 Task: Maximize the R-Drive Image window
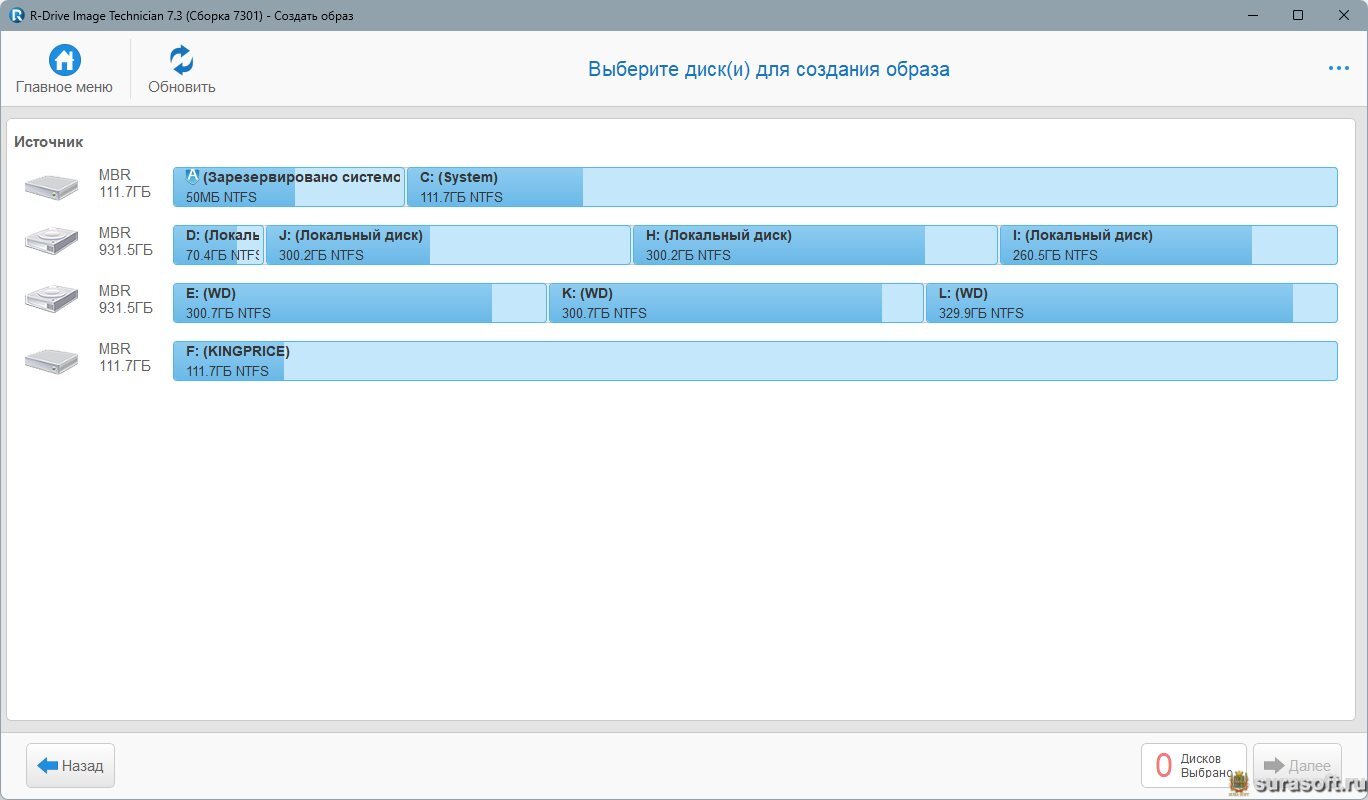(1298, 15)
